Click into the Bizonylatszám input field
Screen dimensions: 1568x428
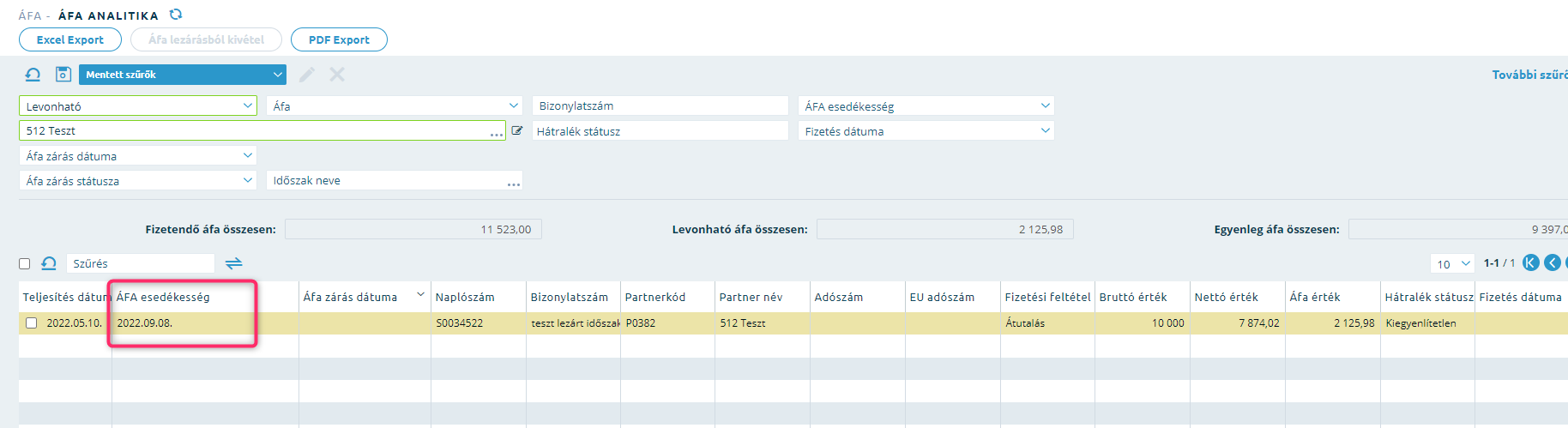[x=660, y=105]
